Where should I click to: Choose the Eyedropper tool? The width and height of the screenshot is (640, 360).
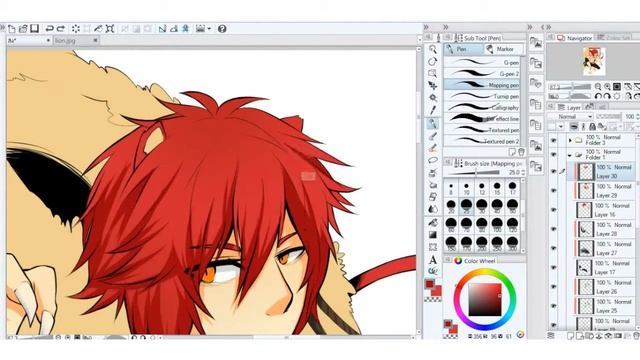(433, 109)
